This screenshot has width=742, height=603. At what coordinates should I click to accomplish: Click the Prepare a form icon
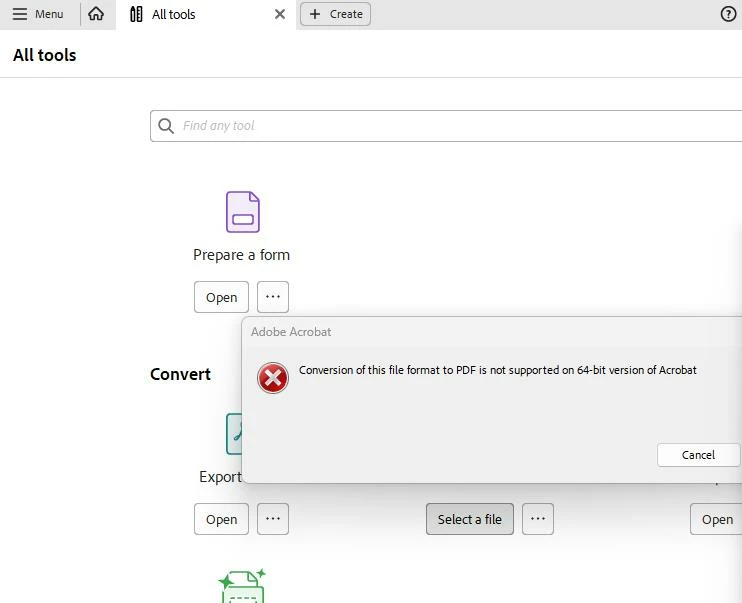[243, 212]
